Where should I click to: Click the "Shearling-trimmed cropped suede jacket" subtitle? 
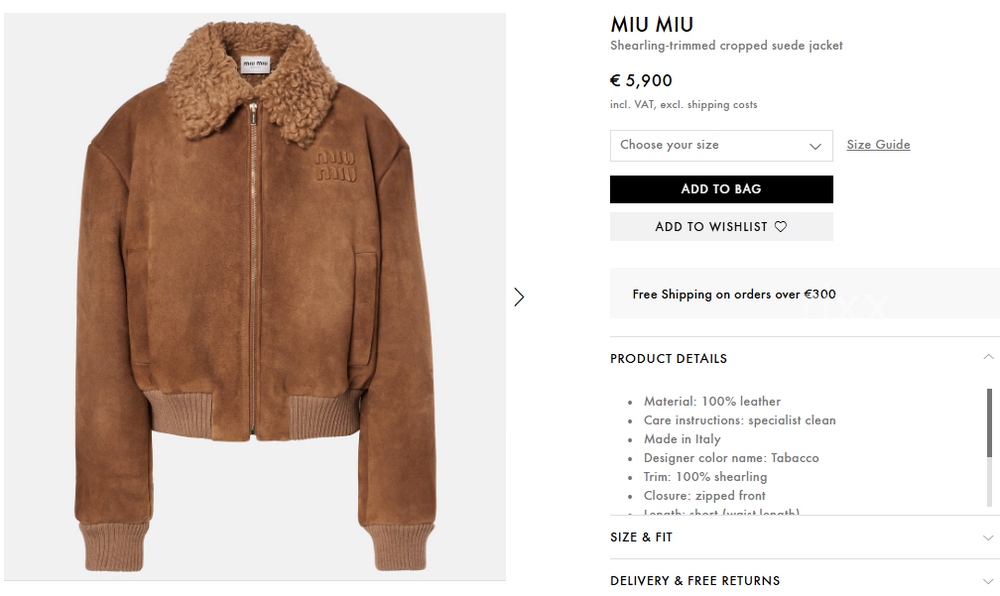click(x=726, y=46)
